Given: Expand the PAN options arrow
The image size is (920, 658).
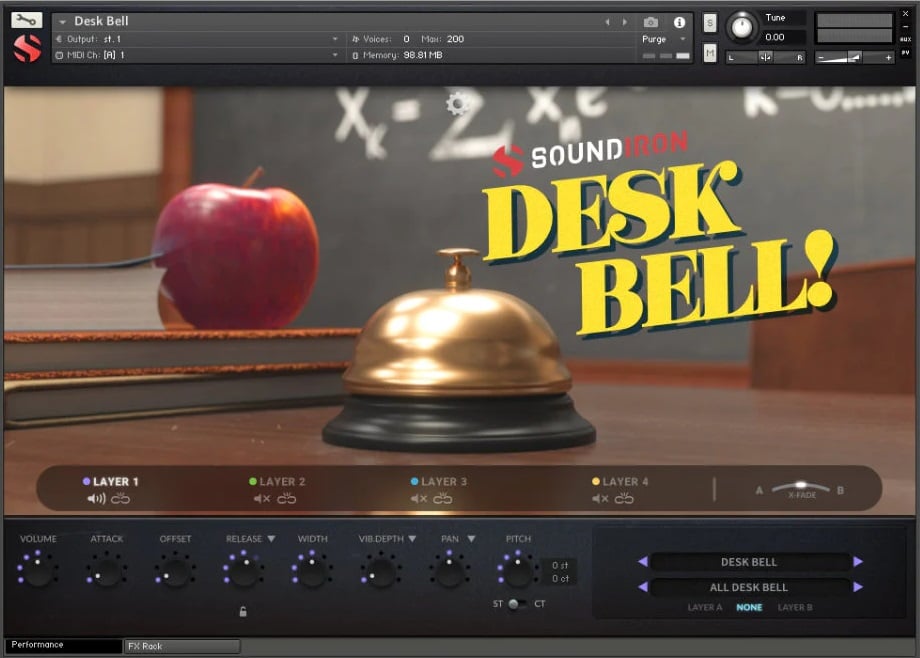Looking at the screenshot, I should point(471,539).
